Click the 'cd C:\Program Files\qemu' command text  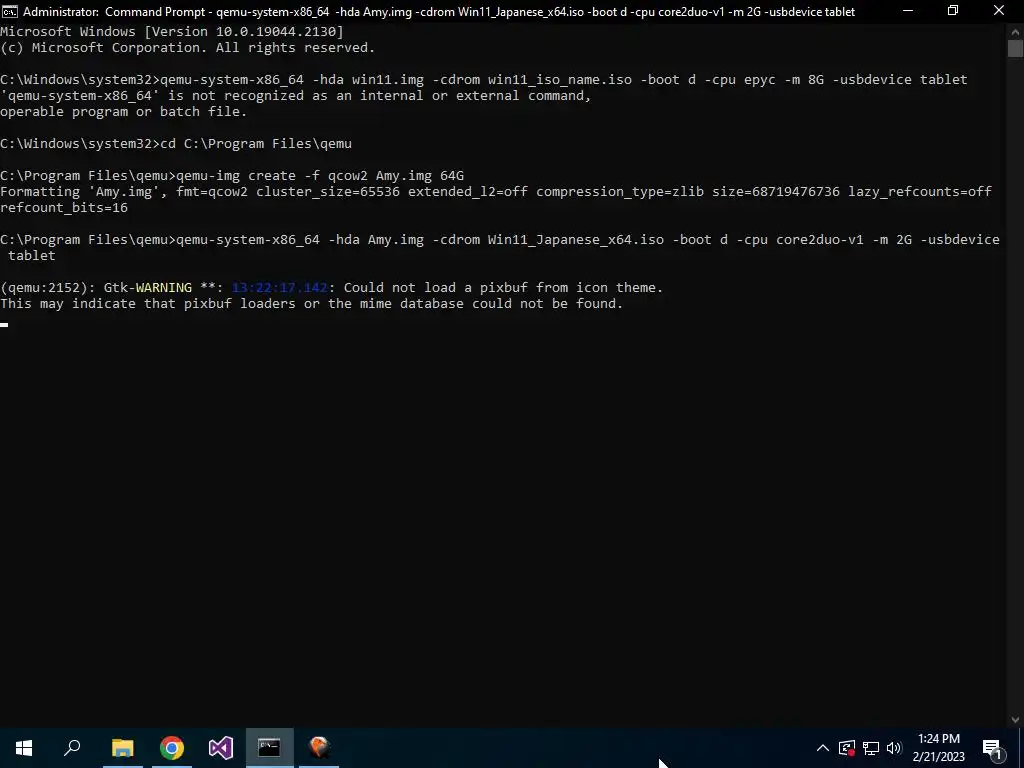coord(256,144)
